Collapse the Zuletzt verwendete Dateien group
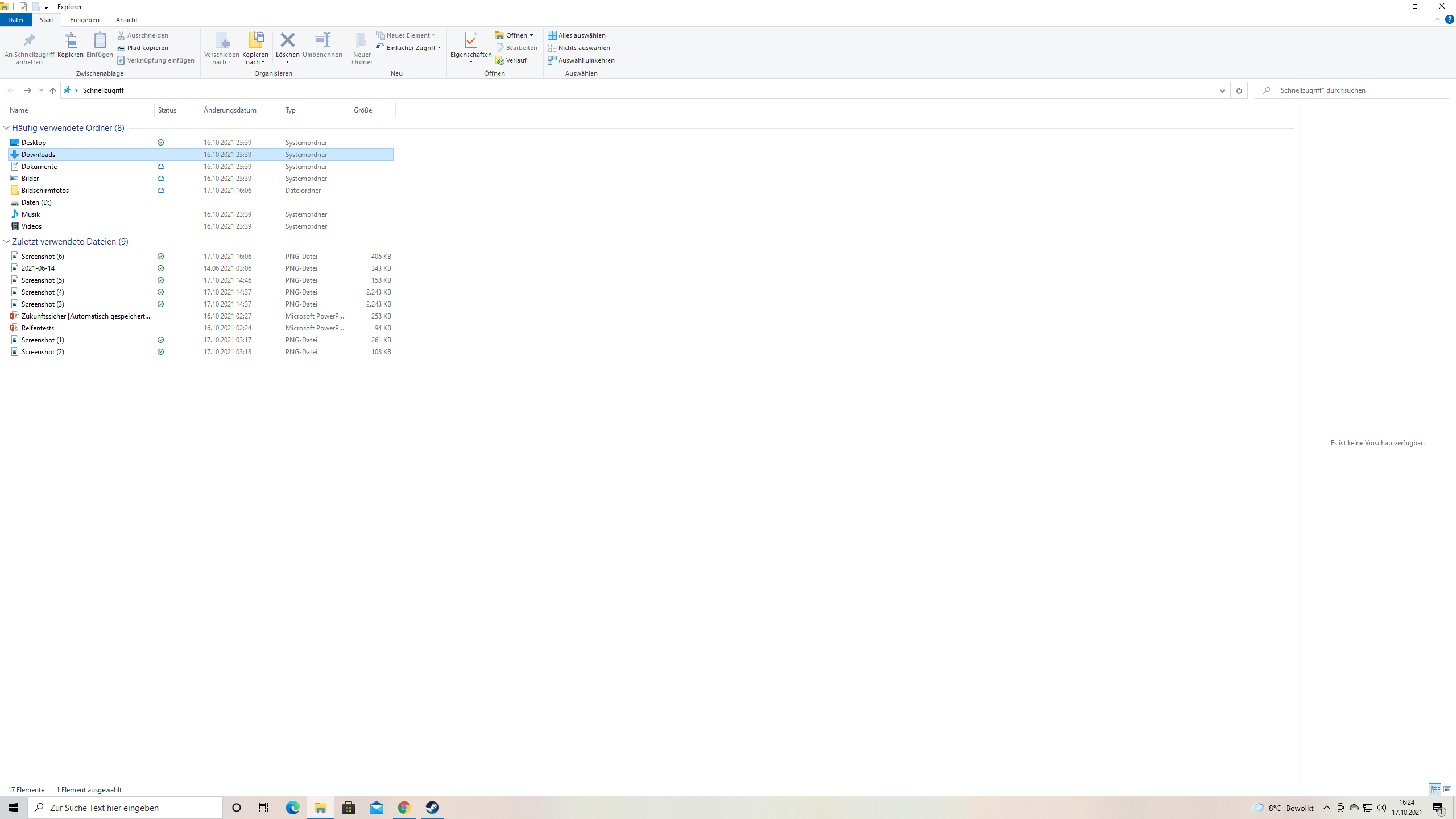This screenshot has width=1456, height=819. click(7, 242)
